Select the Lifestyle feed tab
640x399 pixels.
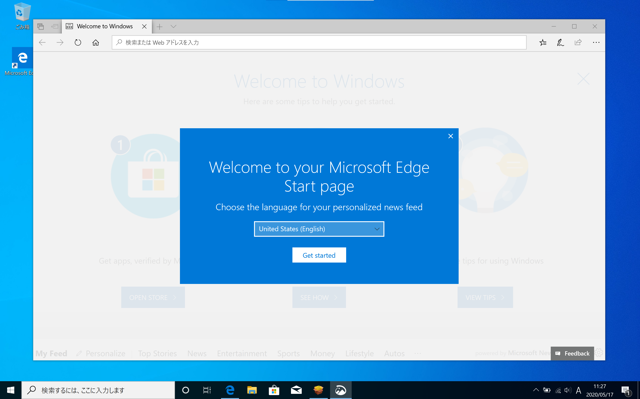(359, 353)
